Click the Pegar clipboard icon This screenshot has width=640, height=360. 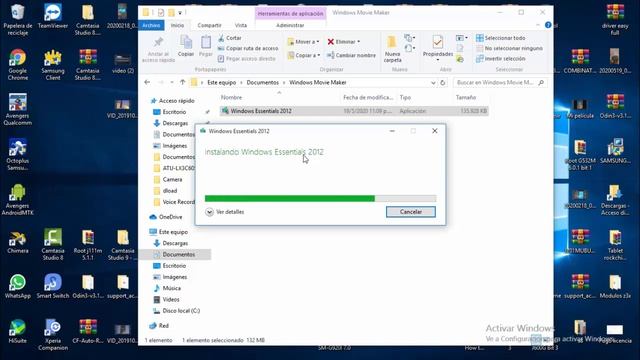pos(206,42)
